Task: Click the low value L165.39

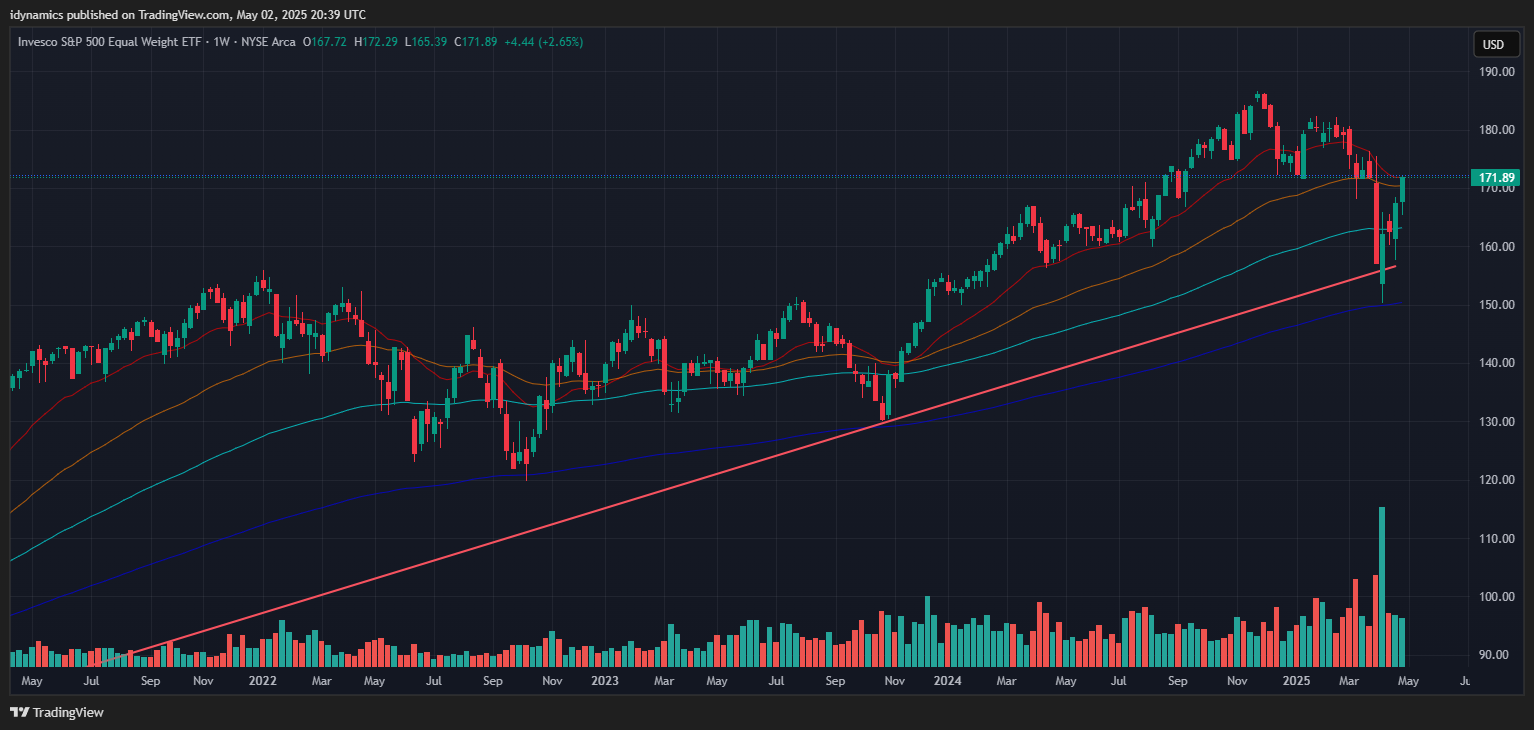Action: (426, 42)
